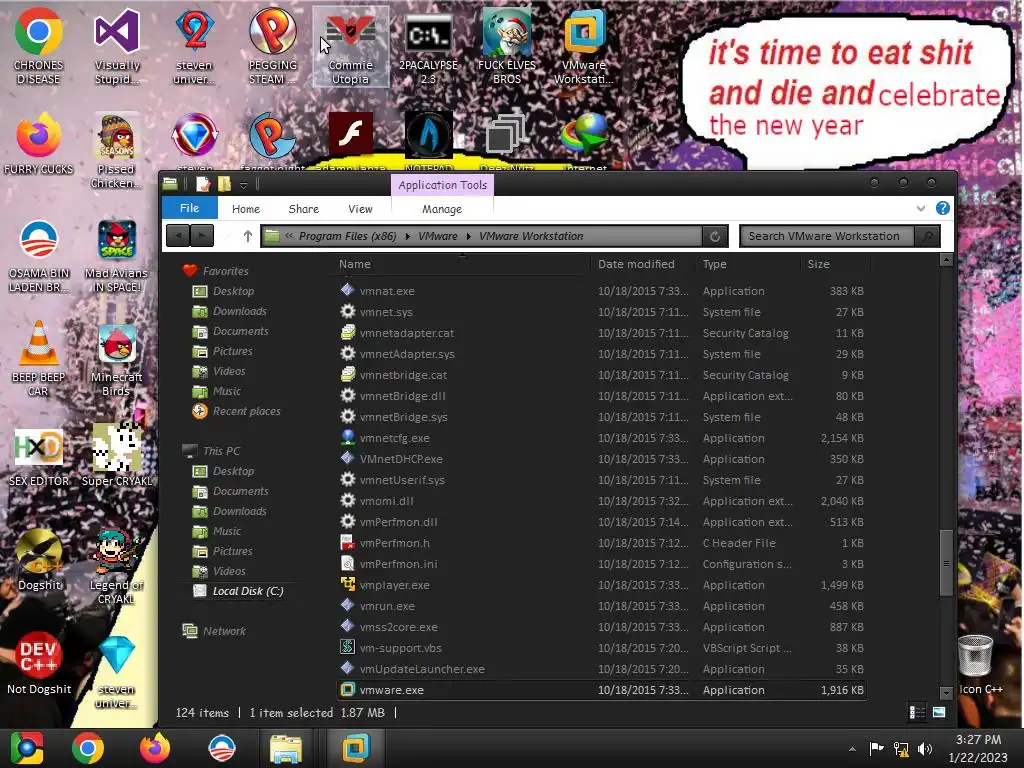Select the BEEP BEEP CAR VLC cone icon
Viewport: 1024px width, 768px height.
point(39,359)
